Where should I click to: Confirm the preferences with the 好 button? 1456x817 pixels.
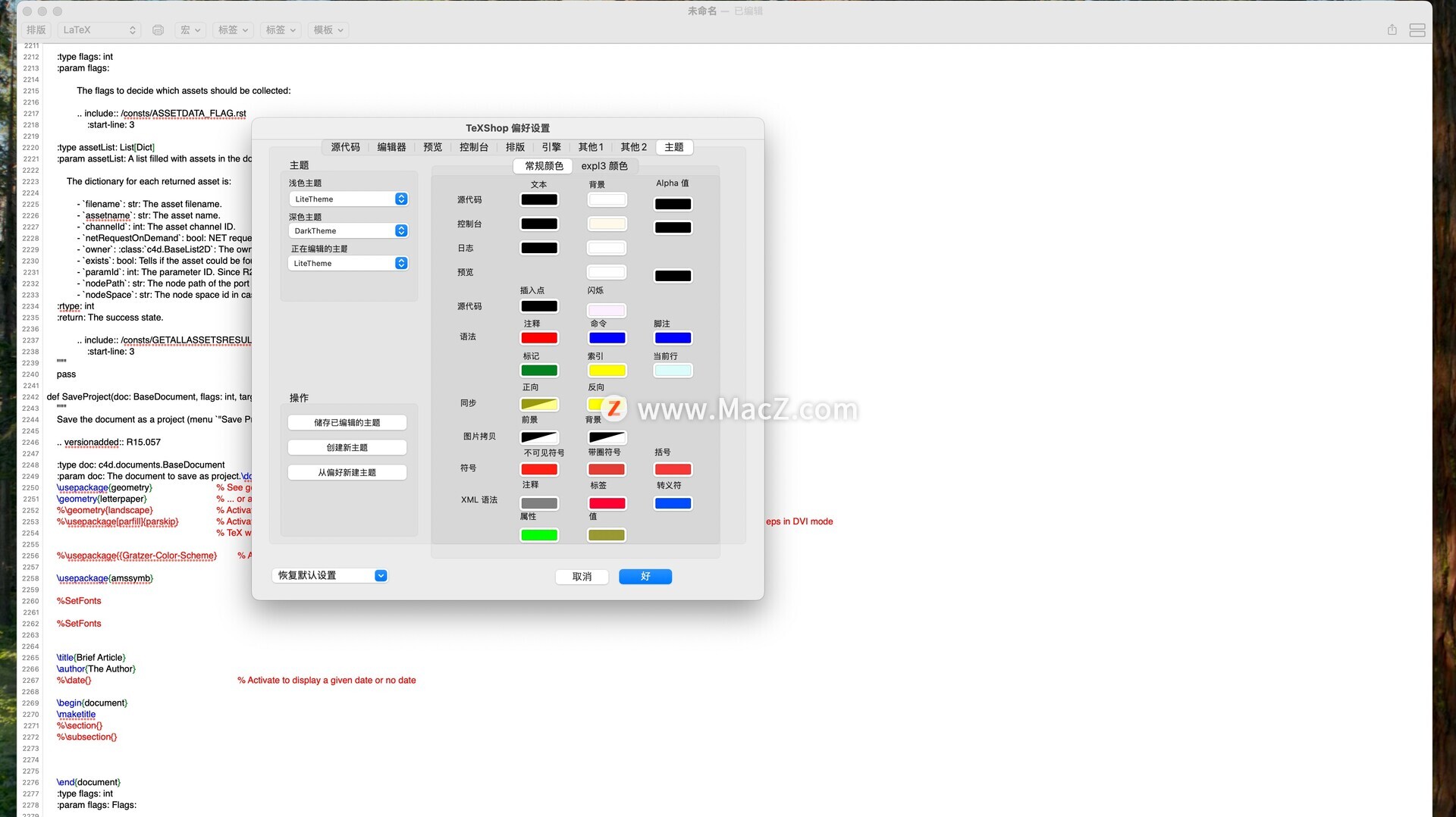pos(645,577)
